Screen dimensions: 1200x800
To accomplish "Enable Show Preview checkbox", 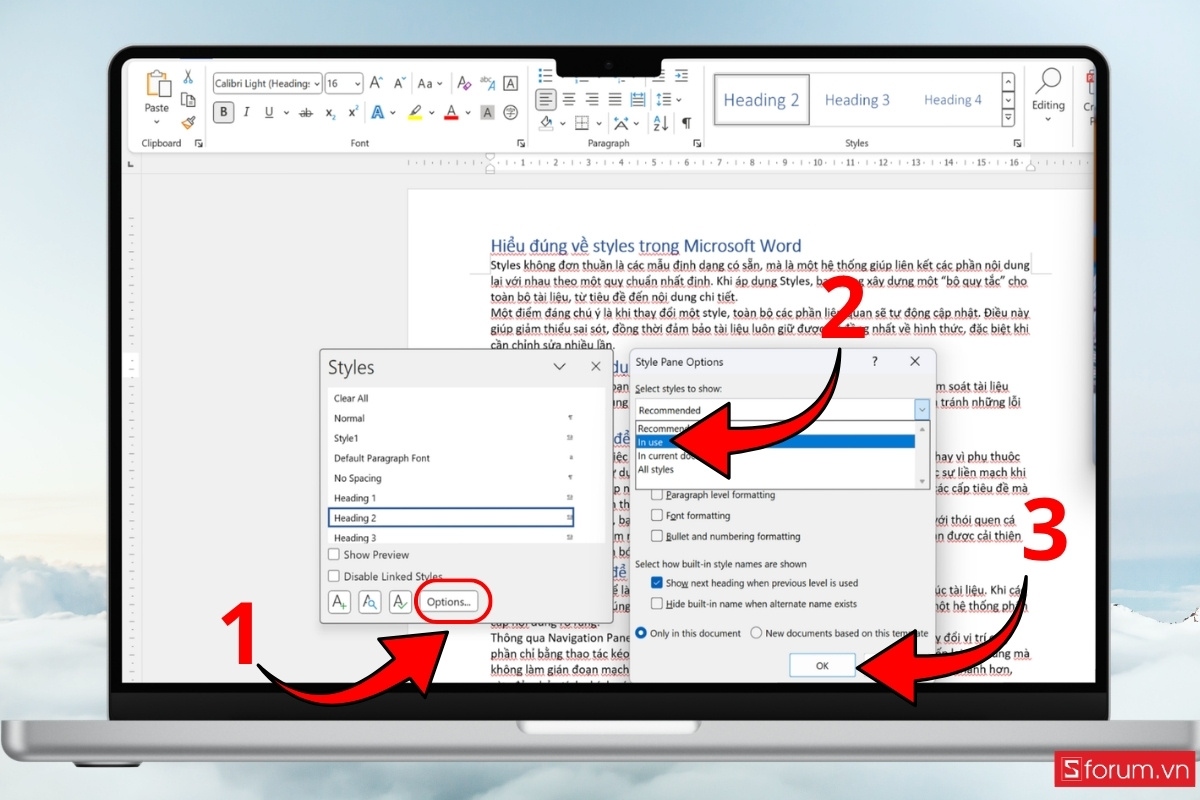I will pyautogui.click(x=334, y=554).
